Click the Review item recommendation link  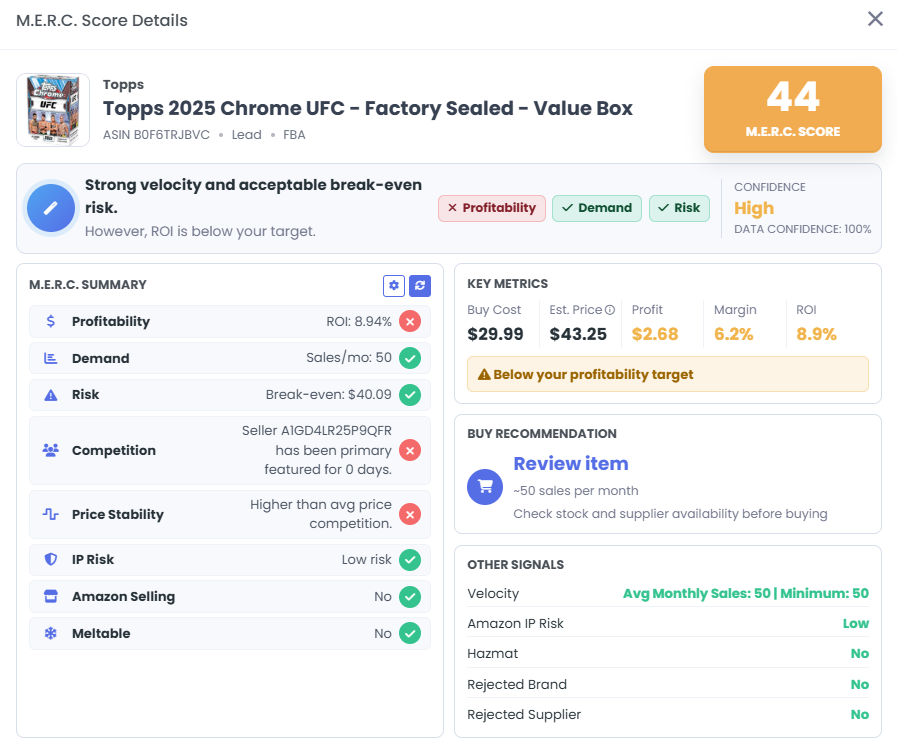tap(571, 463)
